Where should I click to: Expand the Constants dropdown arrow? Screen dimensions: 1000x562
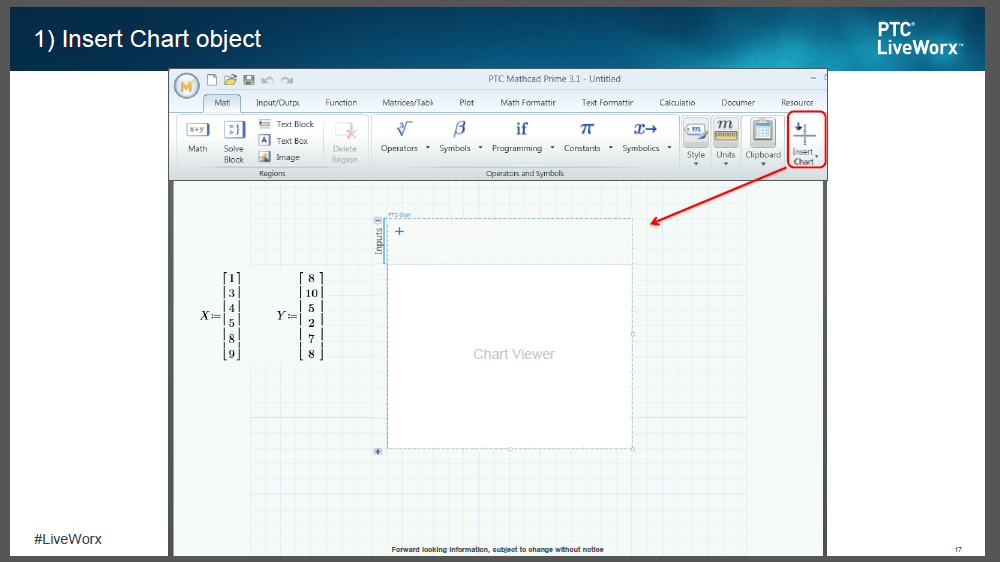point(610,148)
